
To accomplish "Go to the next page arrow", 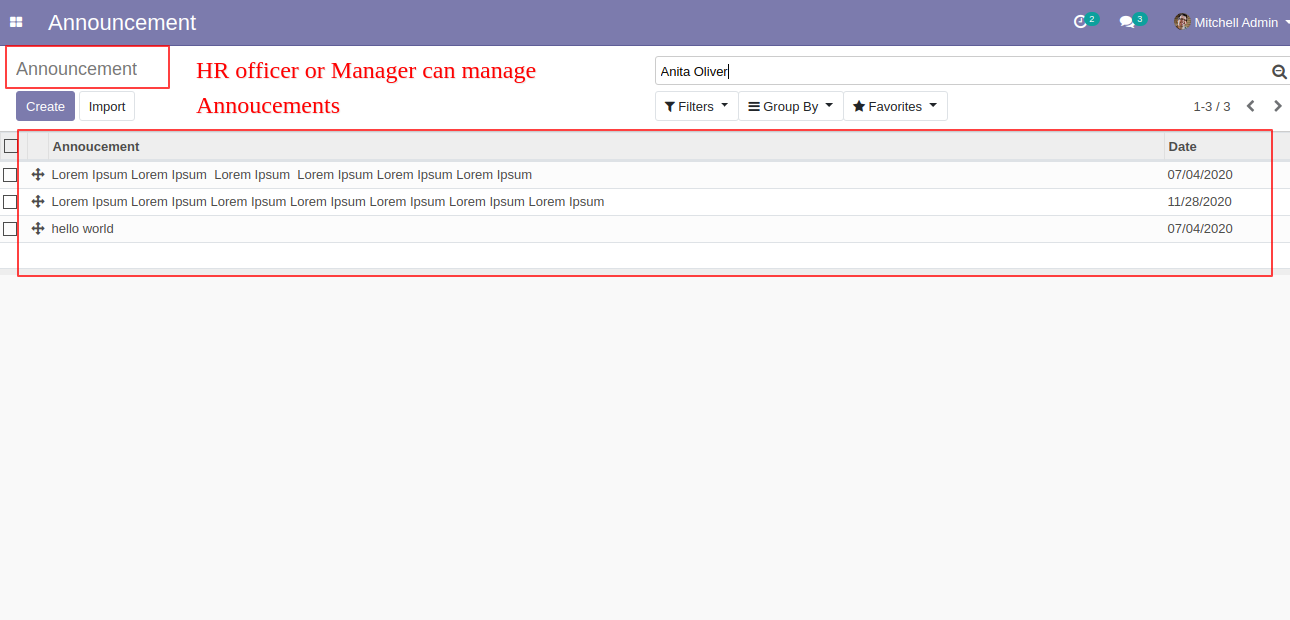I will [x=1277, y=106].
